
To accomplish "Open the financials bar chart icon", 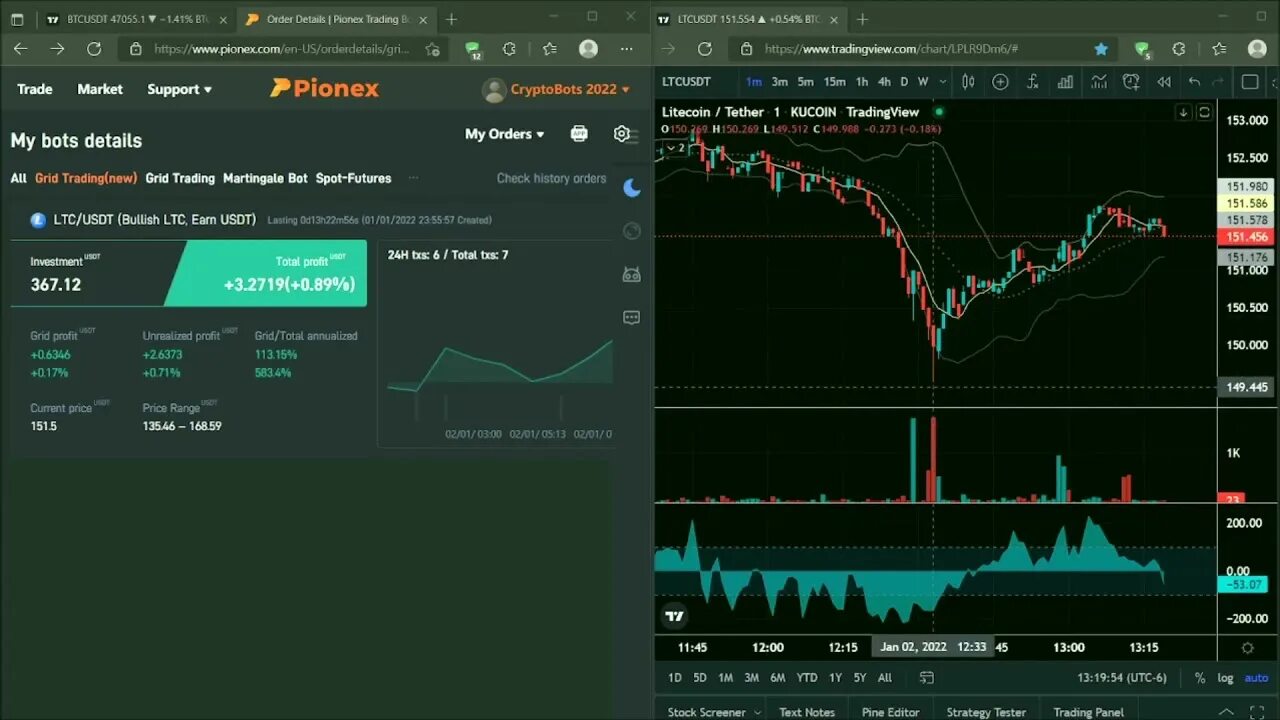I will click(x=1067, y=82).
